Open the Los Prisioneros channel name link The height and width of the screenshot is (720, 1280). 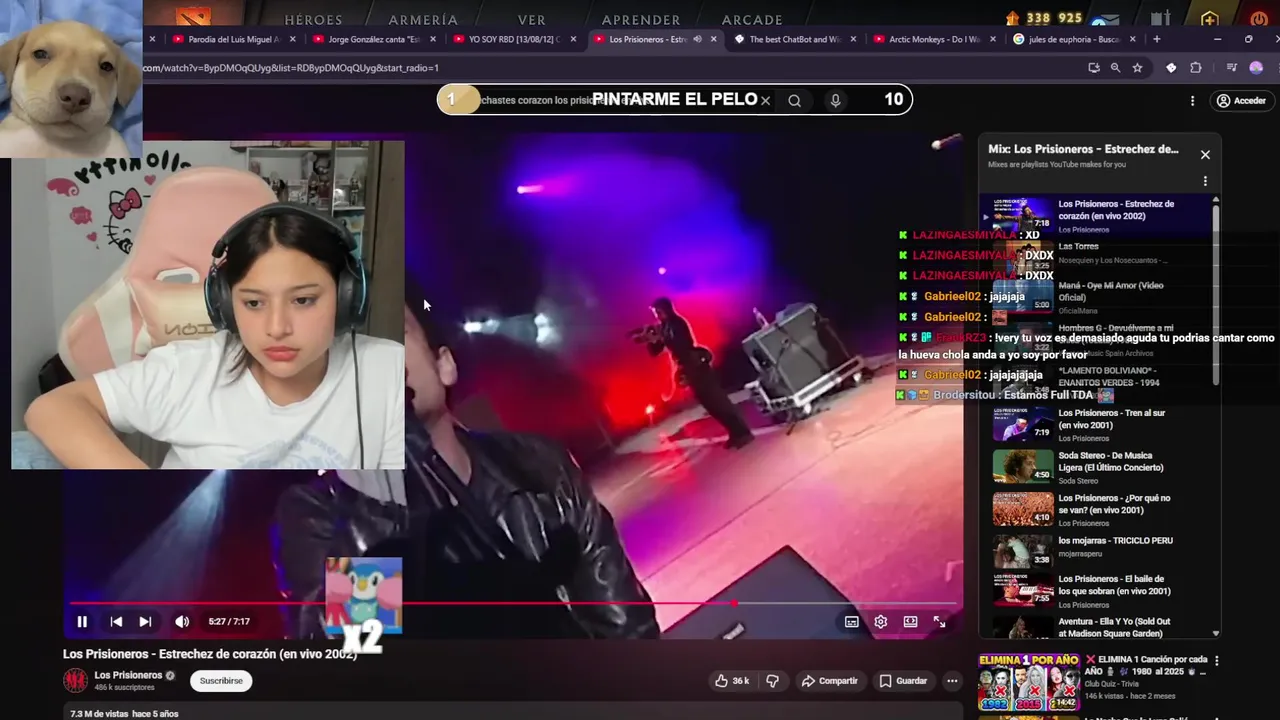coord(128,675)
